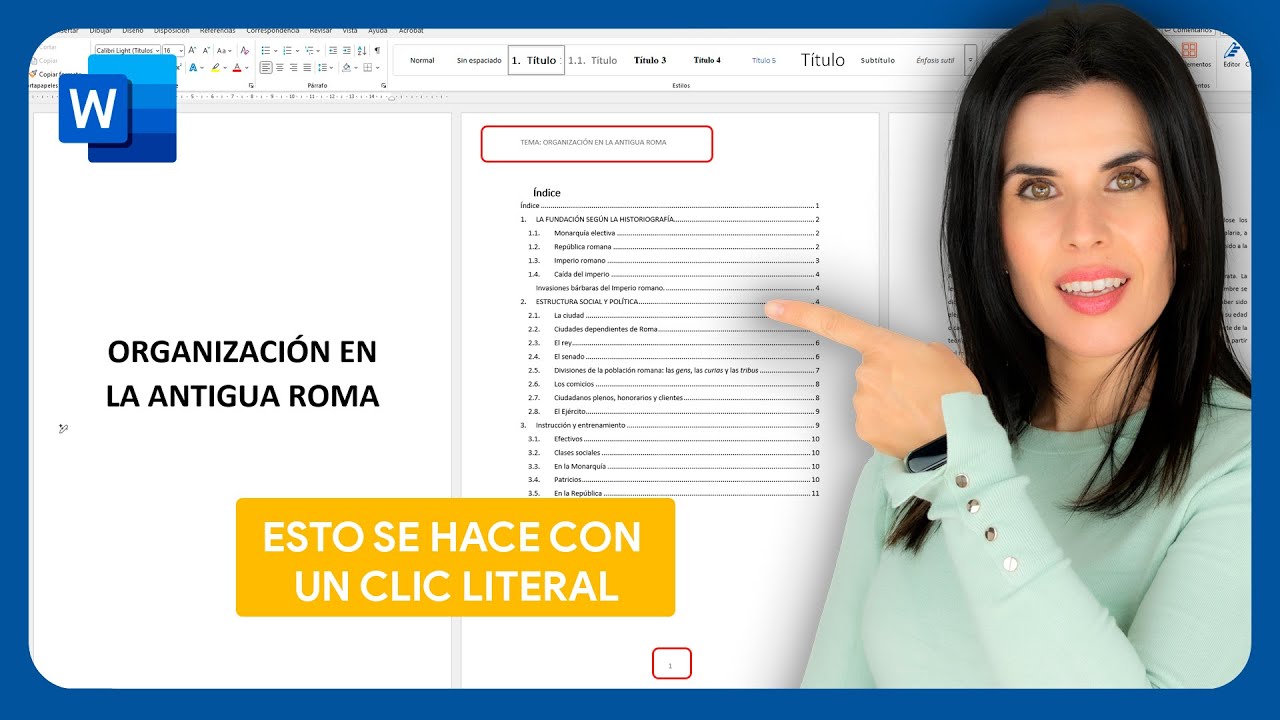Align text to the right
Viewport: 1280px width, 720px height.
[293, 67]
